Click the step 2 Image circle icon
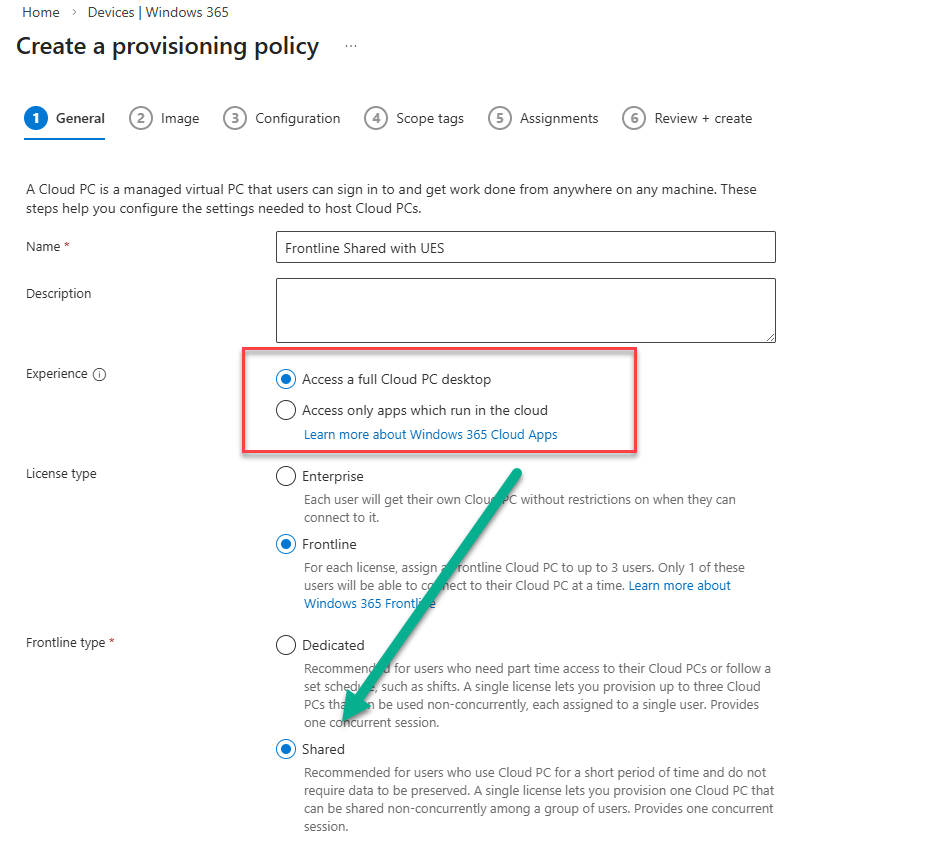The image size is (936, 852). pyautogui.click(x=140, y=118)
